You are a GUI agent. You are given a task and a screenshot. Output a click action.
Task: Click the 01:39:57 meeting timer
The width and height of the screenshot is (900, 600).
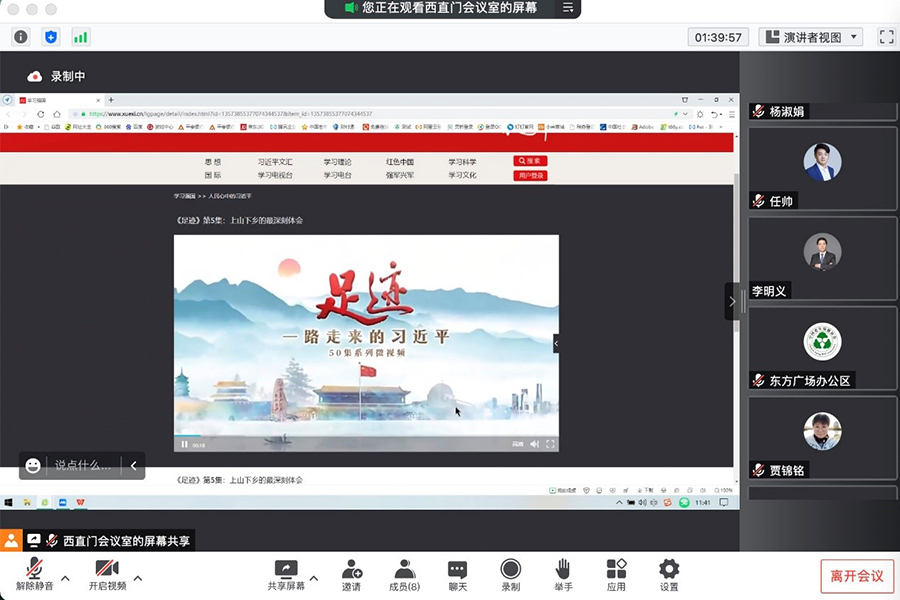coord(718,37)
